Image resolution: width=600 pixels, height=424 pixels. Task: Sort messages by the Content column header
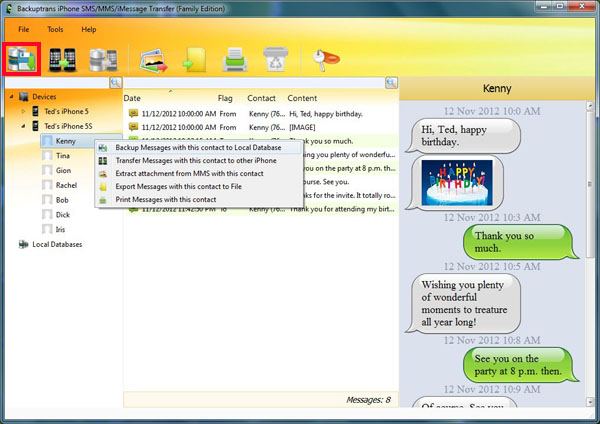302,98
